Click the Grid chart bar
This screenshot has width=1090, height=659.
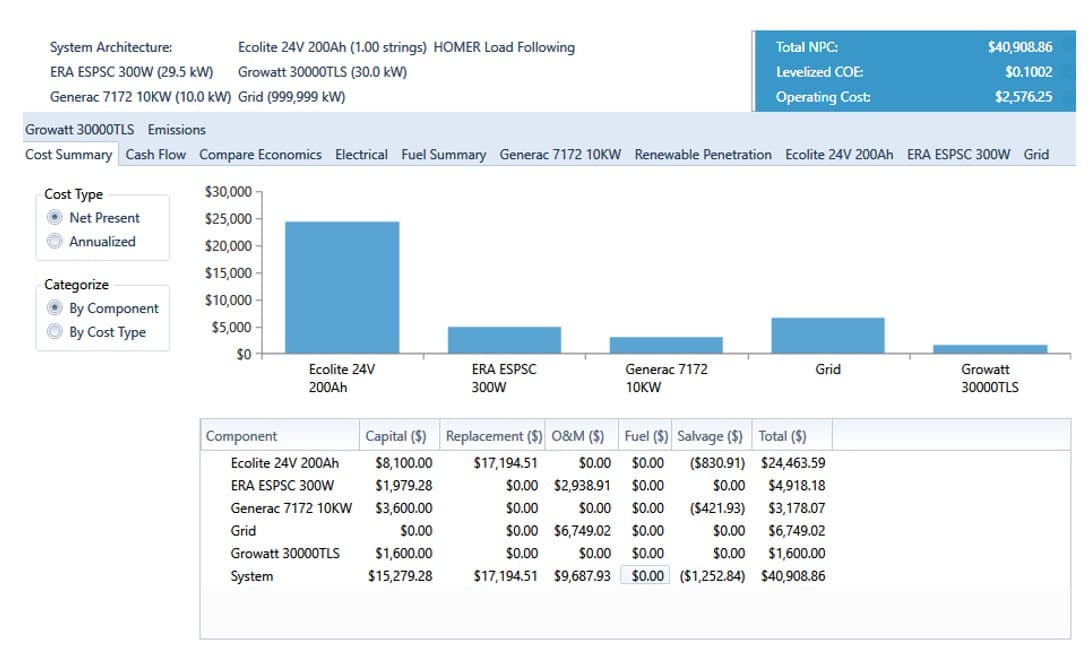tap(828, 336)
